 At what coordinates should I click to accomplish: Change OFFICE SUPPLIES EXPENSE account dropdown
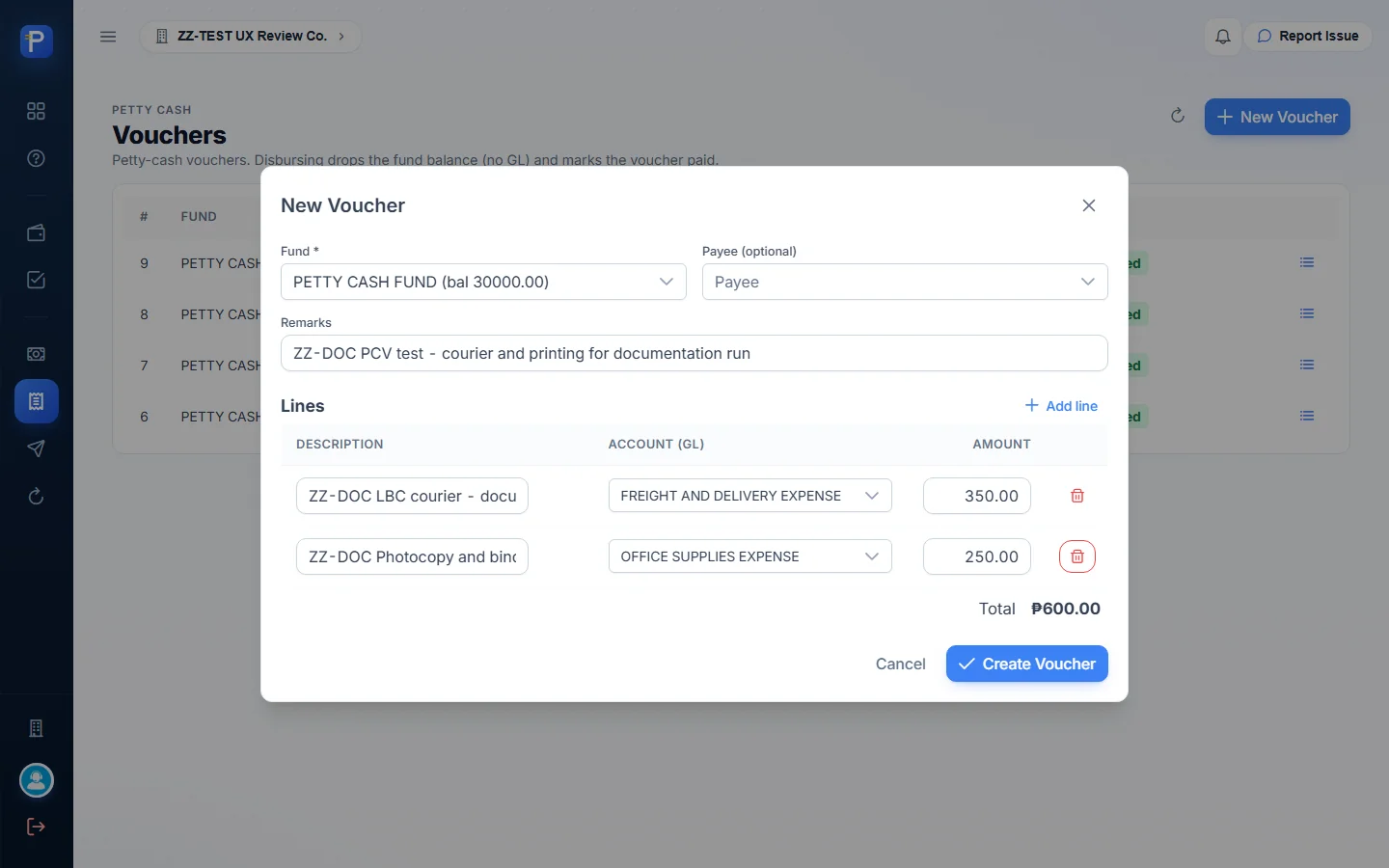coord(749,556)
